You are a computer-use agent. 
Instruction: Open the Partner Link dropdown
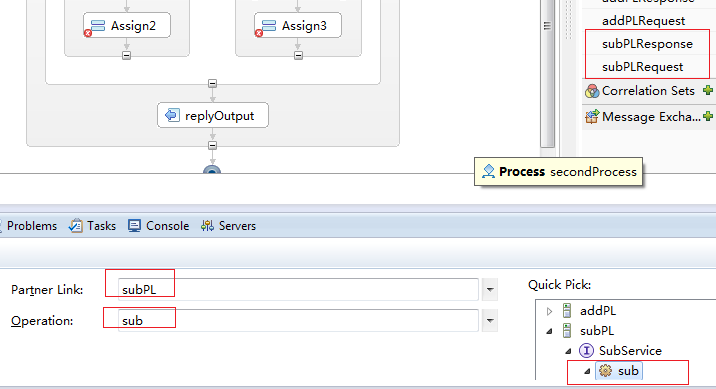tap(490, 289)
